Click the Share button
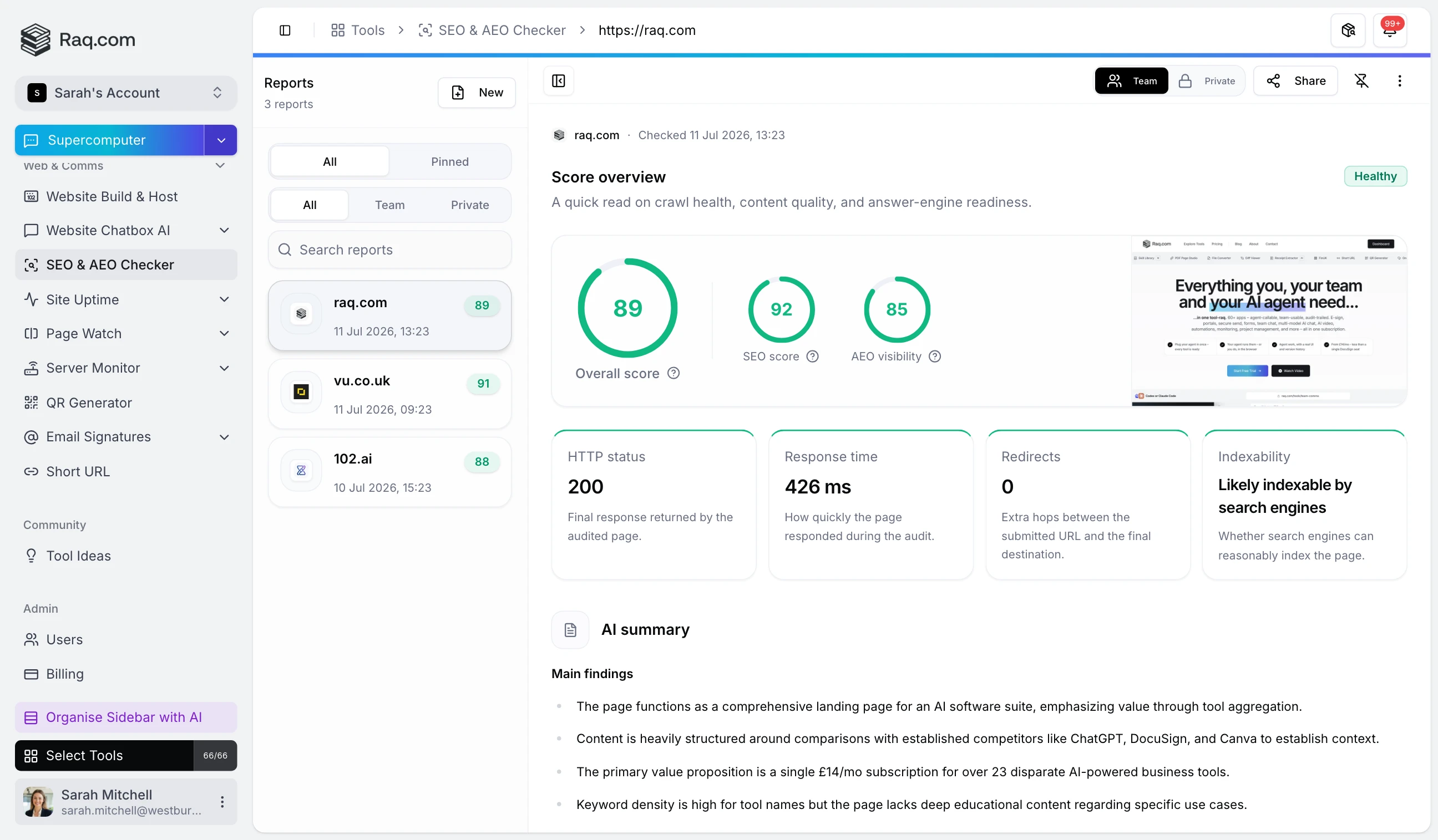Screen dimensions: 1438x840 click(x=1295, y=81)
